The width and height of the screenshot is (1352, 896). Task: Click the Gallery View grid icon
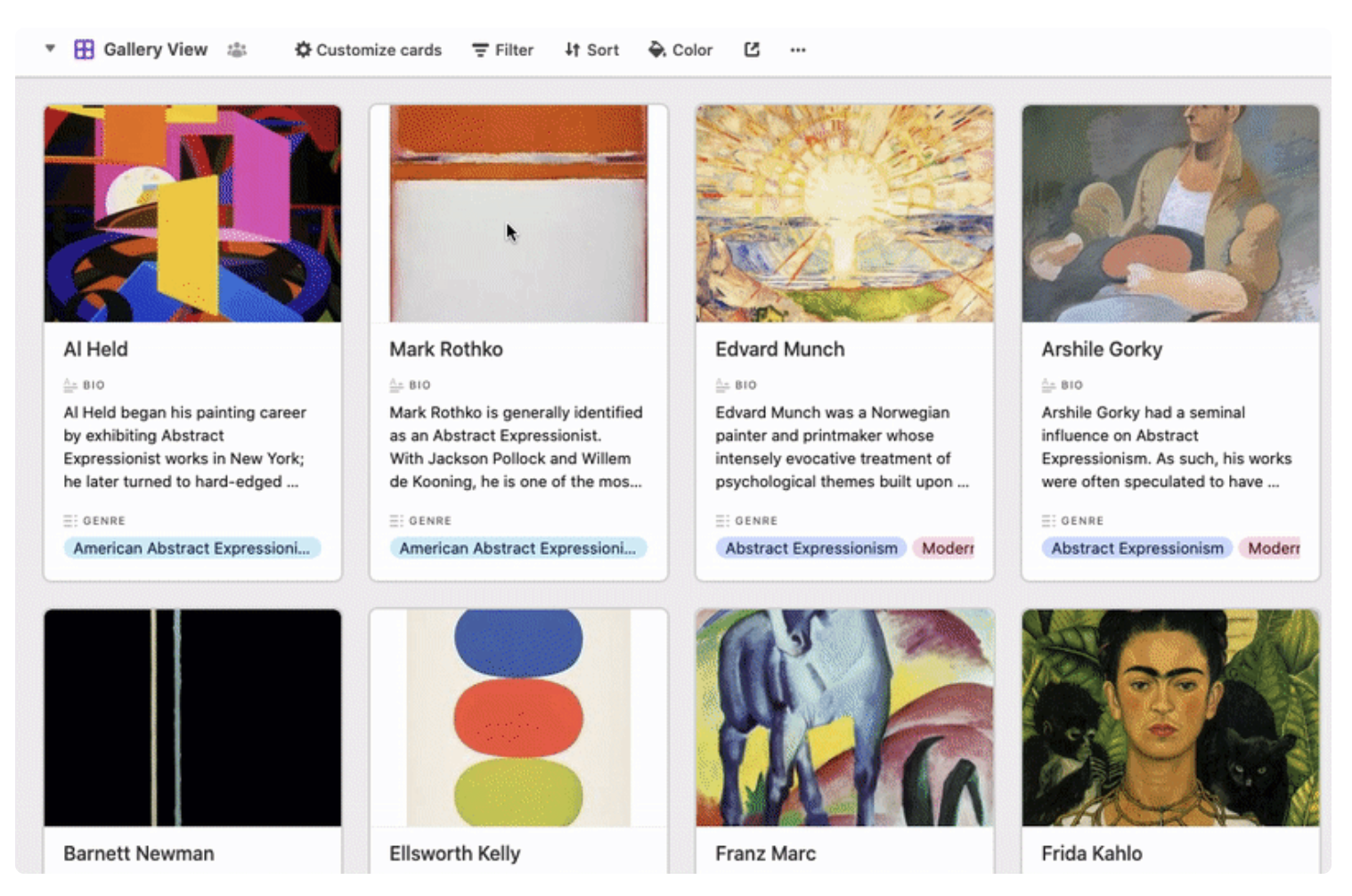84,50
